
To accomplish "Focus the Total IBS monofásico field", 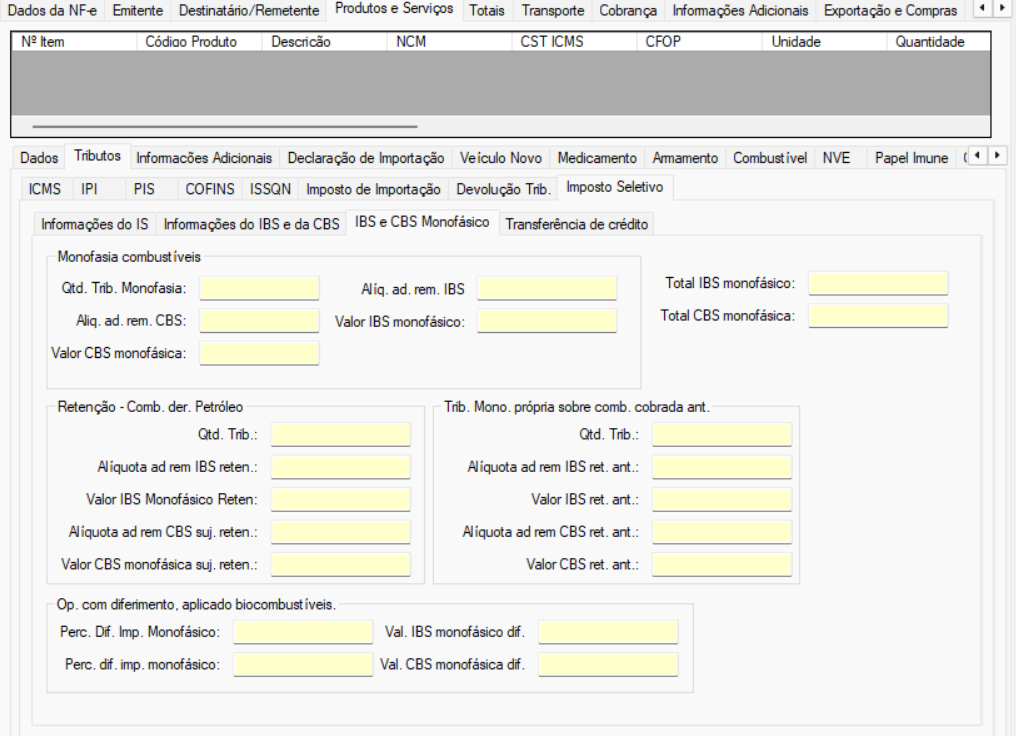I will pyautogui.click(x=878, y=283).
